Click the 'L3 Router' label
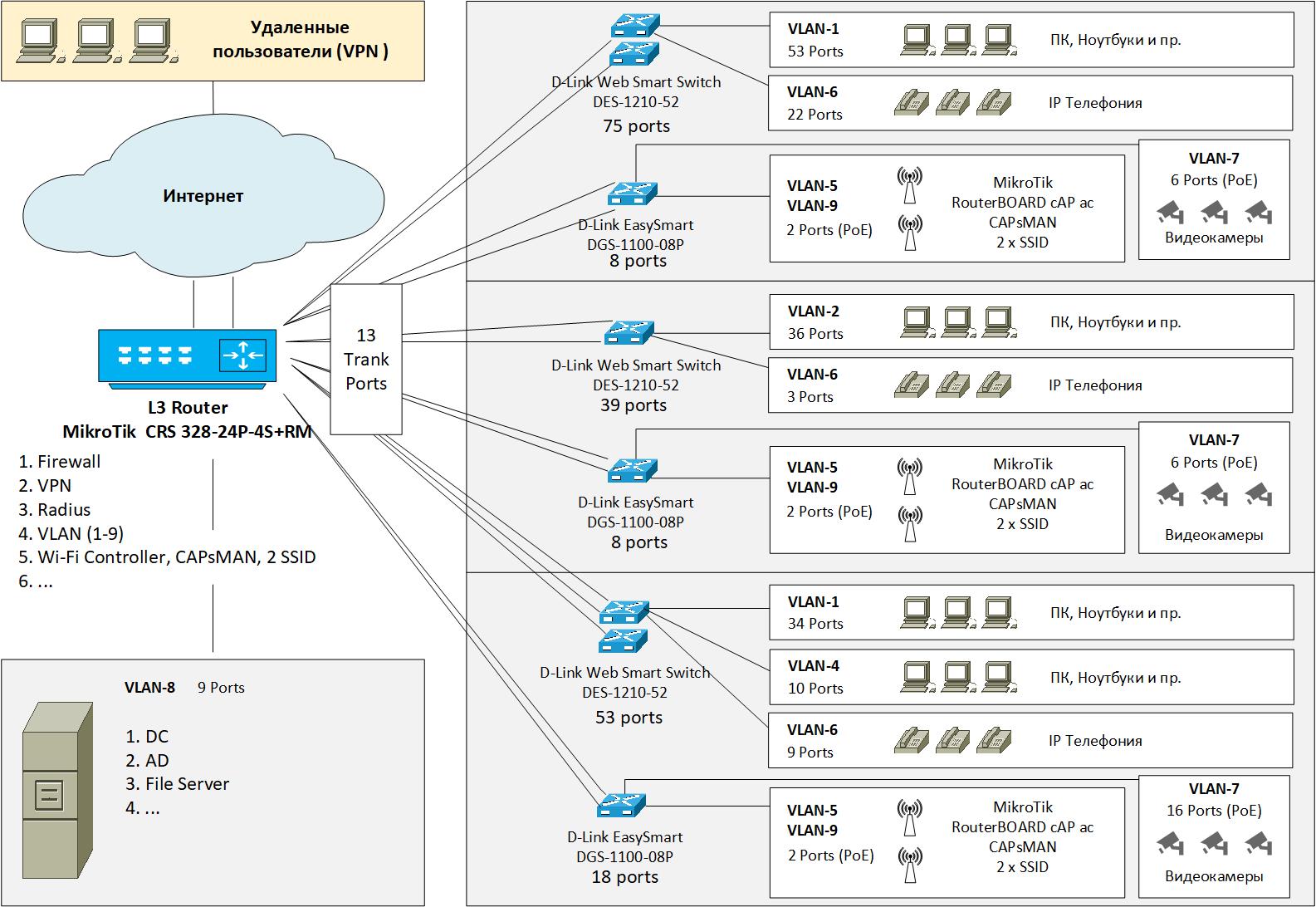The height and width of the screenshot is (907, 1316). (x=188, y=408)
